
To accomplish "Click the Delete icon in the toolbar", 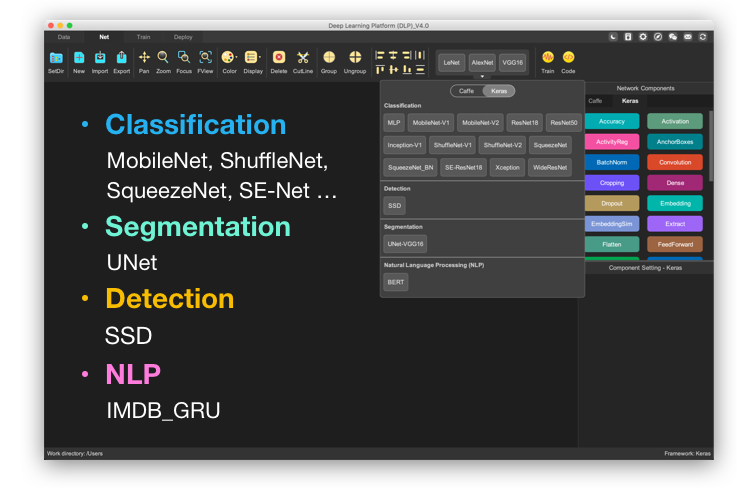I will pos(279,58).
